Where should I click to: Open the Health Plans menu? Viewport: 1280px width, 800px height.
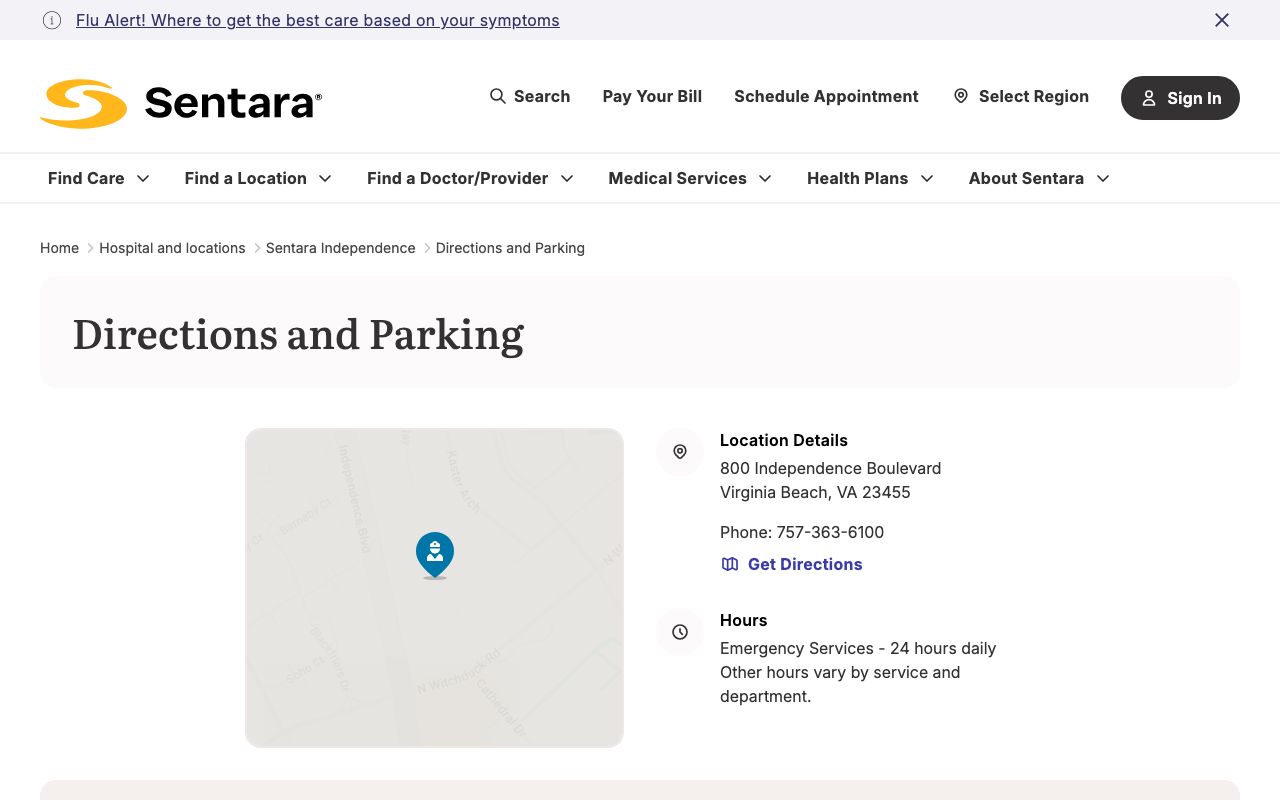870,178
